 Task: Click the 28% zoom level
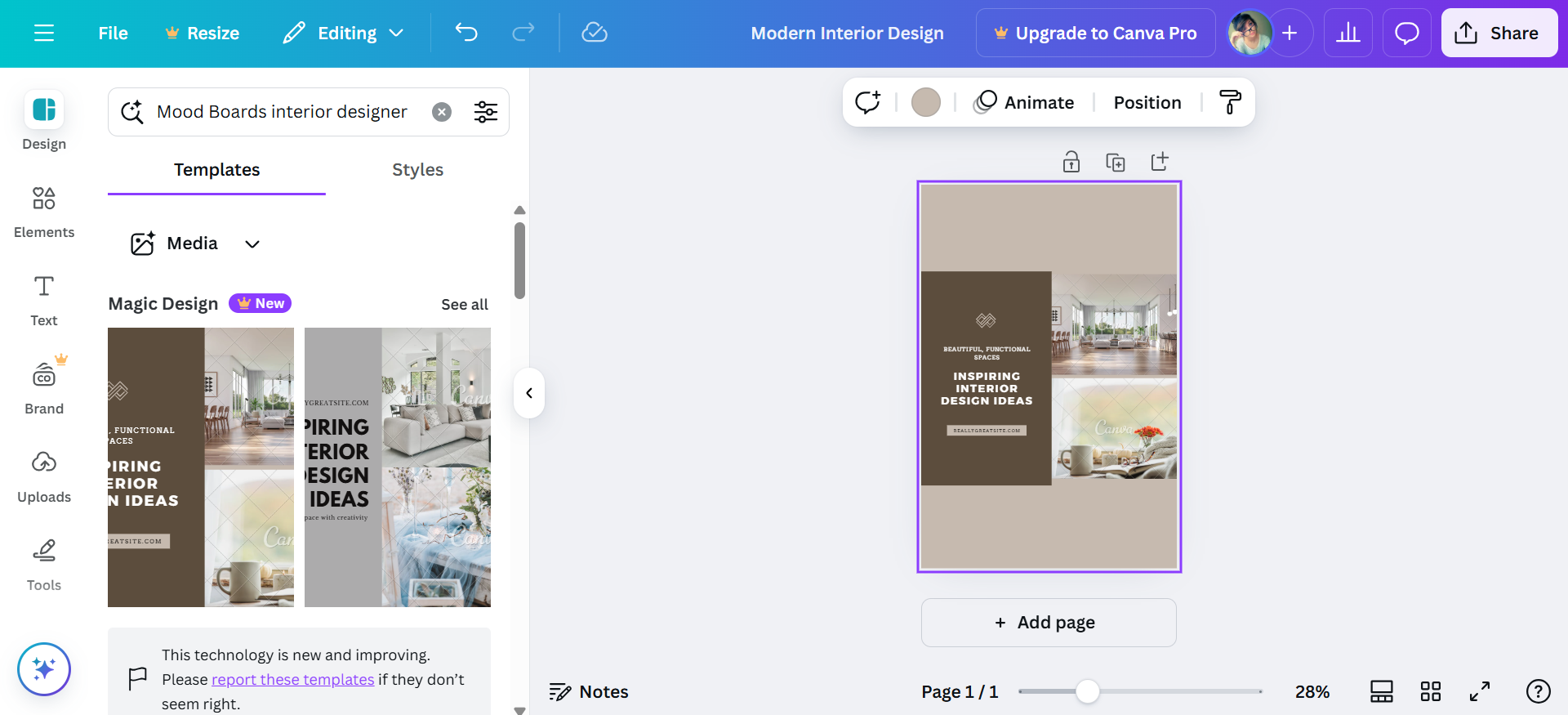[x=1312, y=692]
